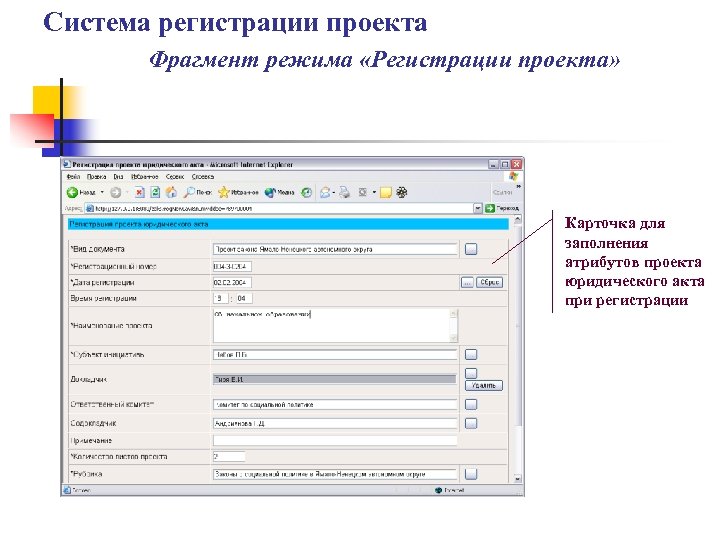
Task: Click the Сброс button
Action: coord(489,282)
